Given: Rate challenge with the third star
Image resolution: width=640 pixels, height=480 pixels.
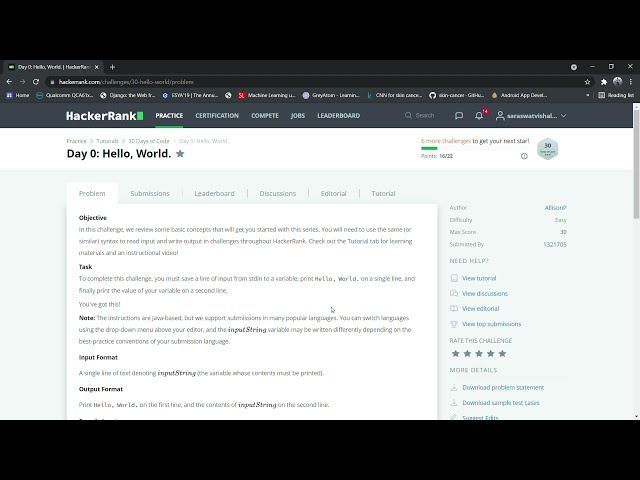Looking at the screenshot, I should click(479, 353).
